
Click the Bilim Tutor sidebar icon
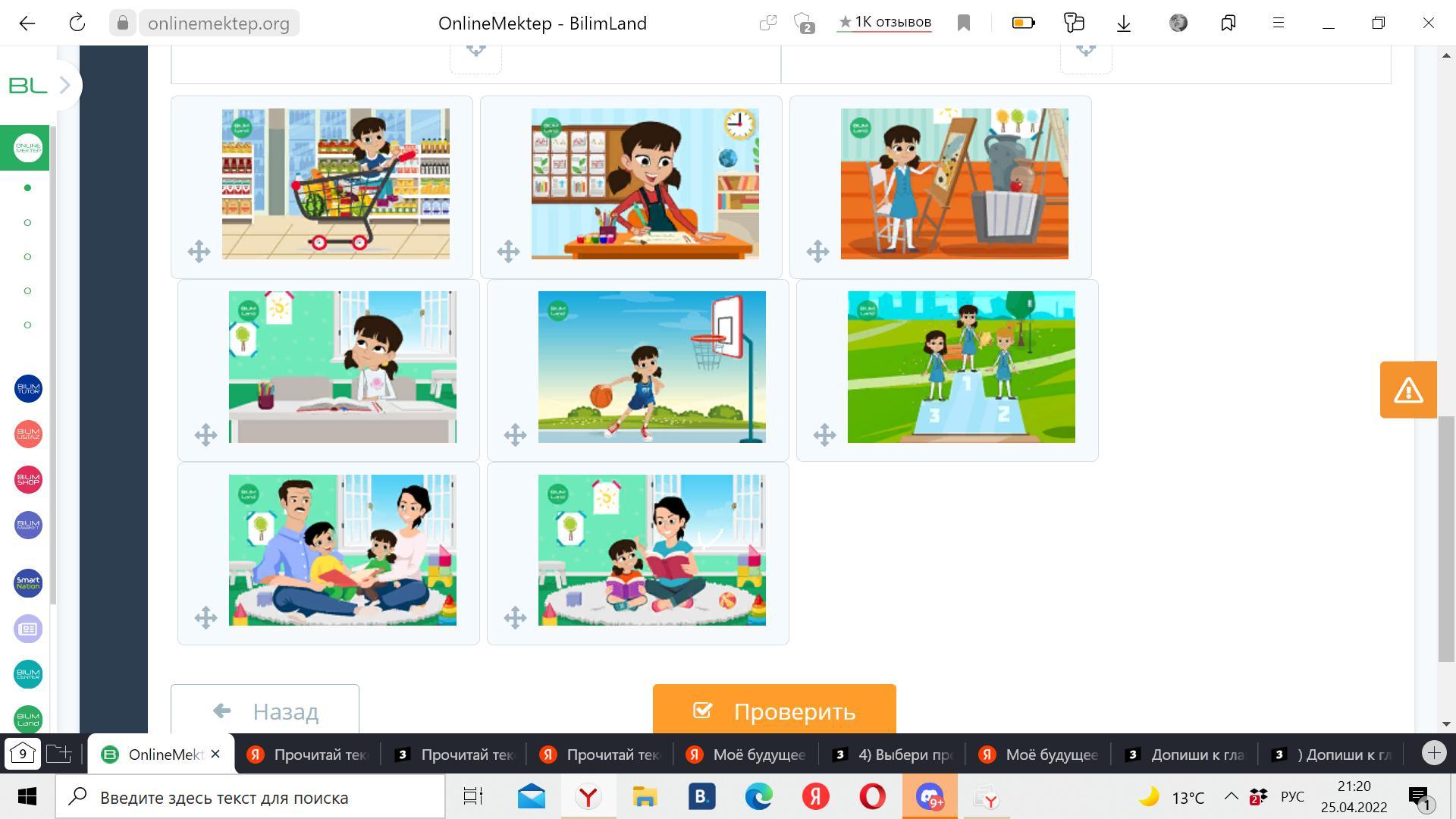tap(28, 389)
